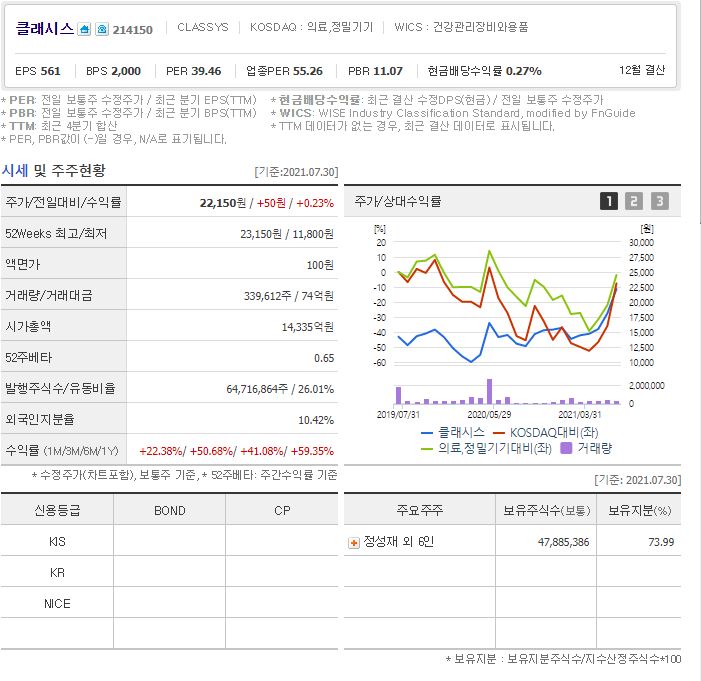Select stock code 214150
Viewport: 701px width, 681px height.
click(132, 30)
